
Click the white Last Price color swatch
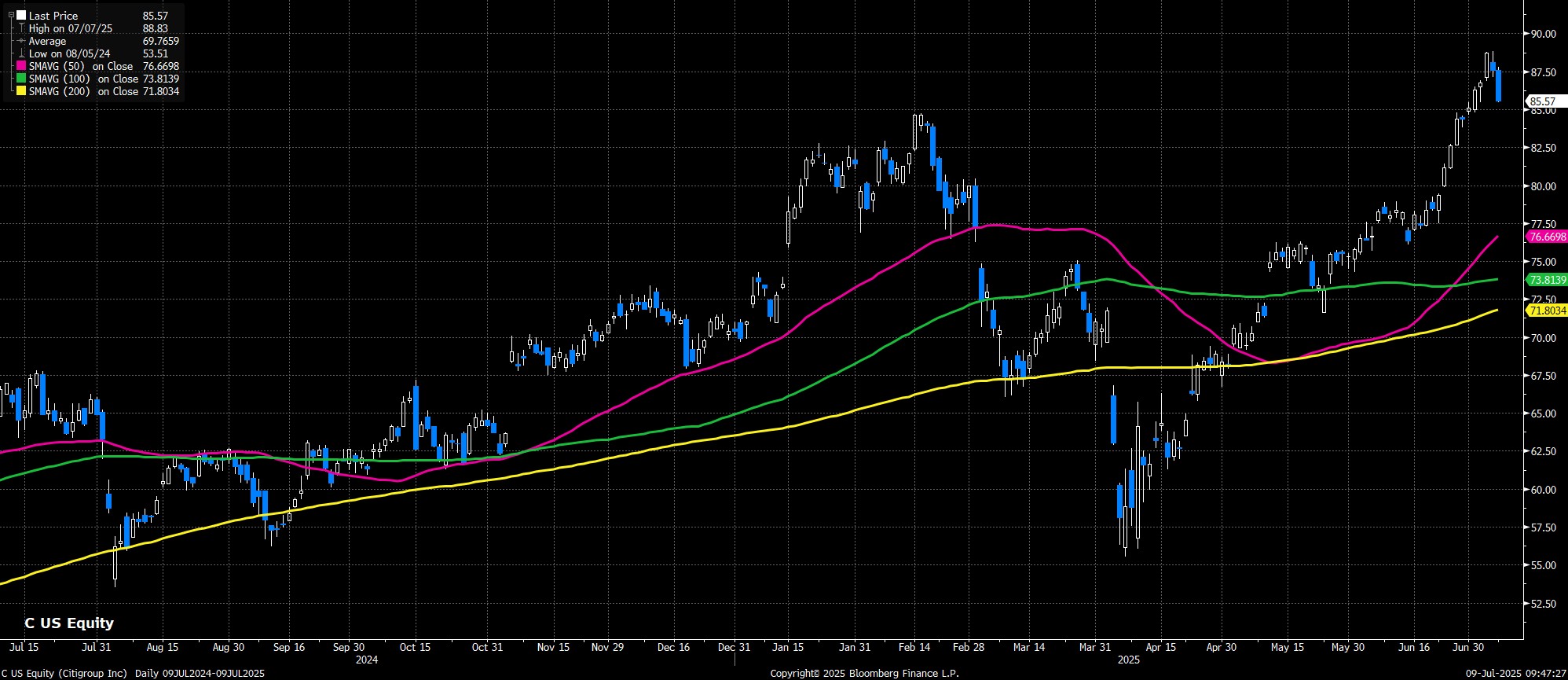pyautogui.click(x=21, y=16)
